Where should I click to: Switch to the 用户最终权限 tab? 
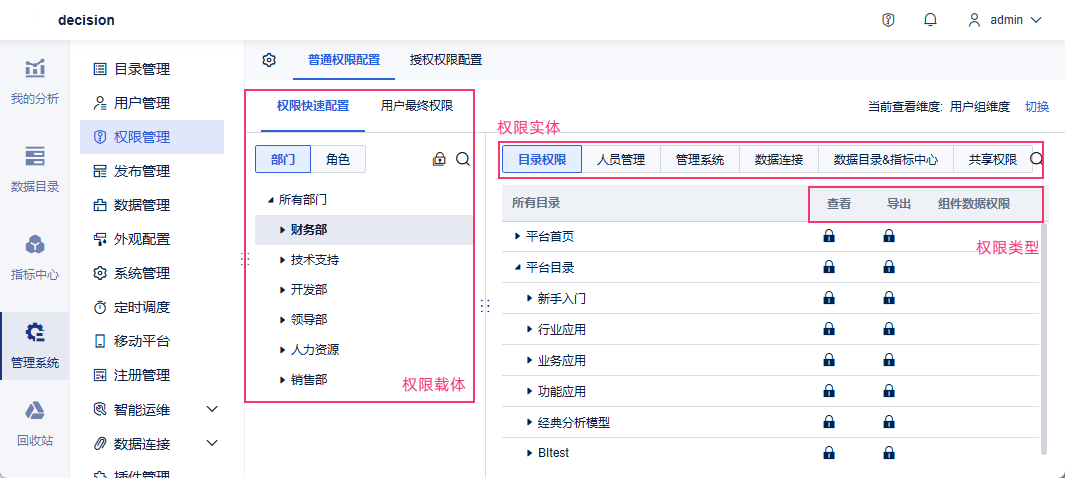pos(417,106)
